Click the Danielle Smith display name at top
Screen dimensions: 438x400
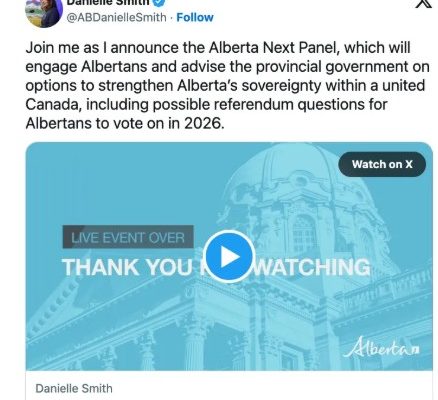click(108, 2)
